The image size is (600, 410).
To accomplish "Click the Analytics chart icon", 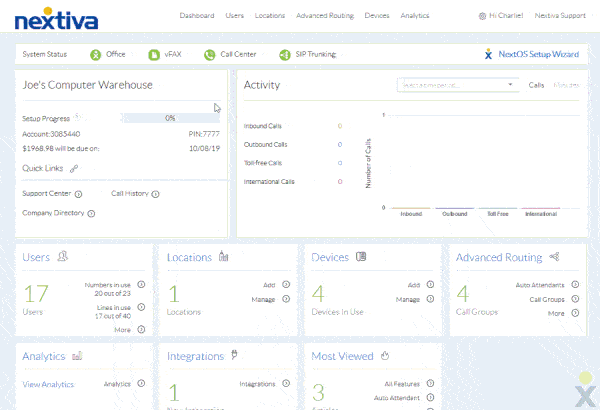I will (77, 356).
